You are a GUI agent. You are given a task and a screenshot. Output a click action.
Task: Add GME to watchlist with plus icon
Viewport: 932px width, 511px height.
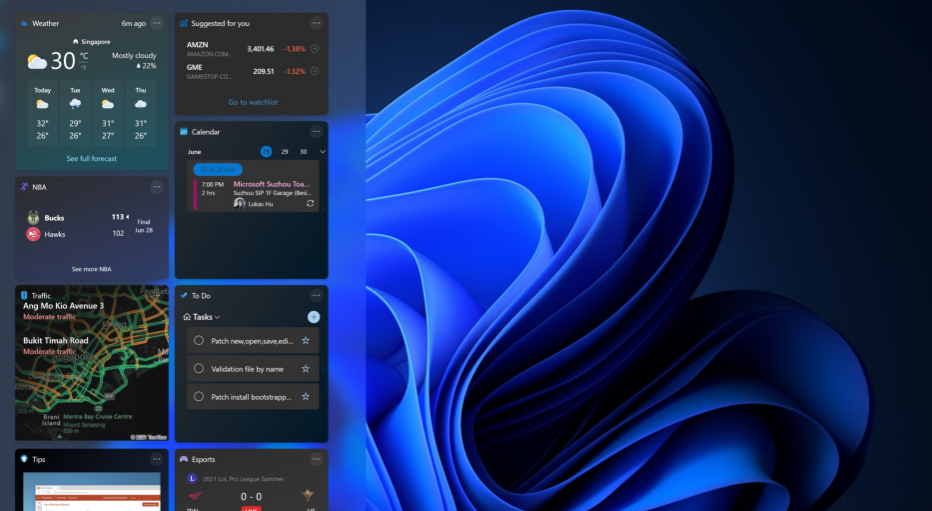[x=315, y=71]
